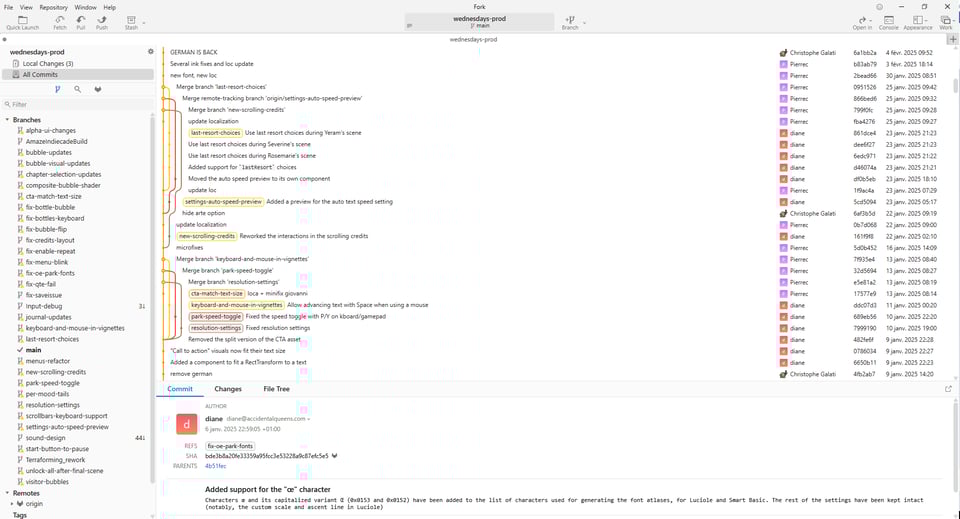The height and width of the screenshot is (519, 960).
Task: Click the parent commit link 4b51fec
Action: 216,466
